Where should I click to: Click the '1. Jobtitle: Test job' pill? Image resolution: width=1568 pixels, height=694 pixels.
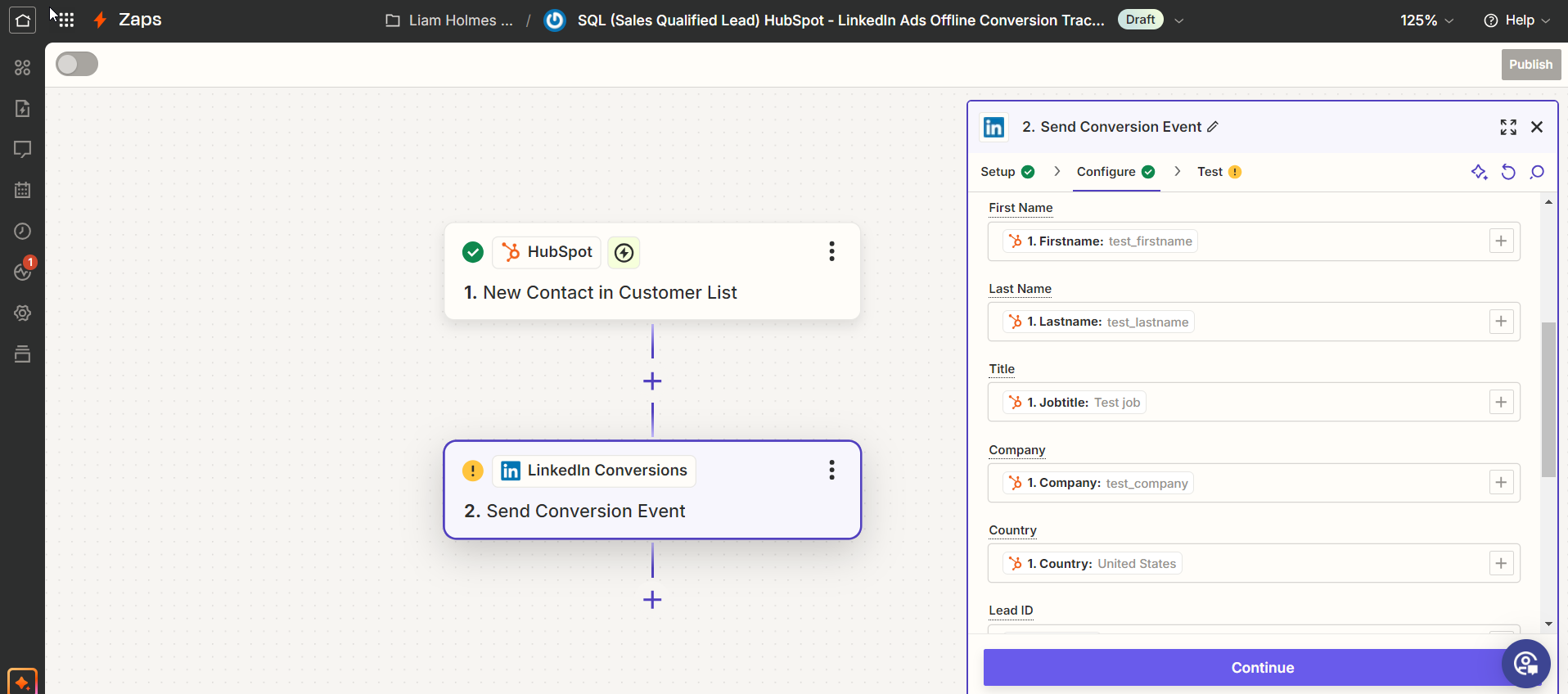click(1074, 403)
